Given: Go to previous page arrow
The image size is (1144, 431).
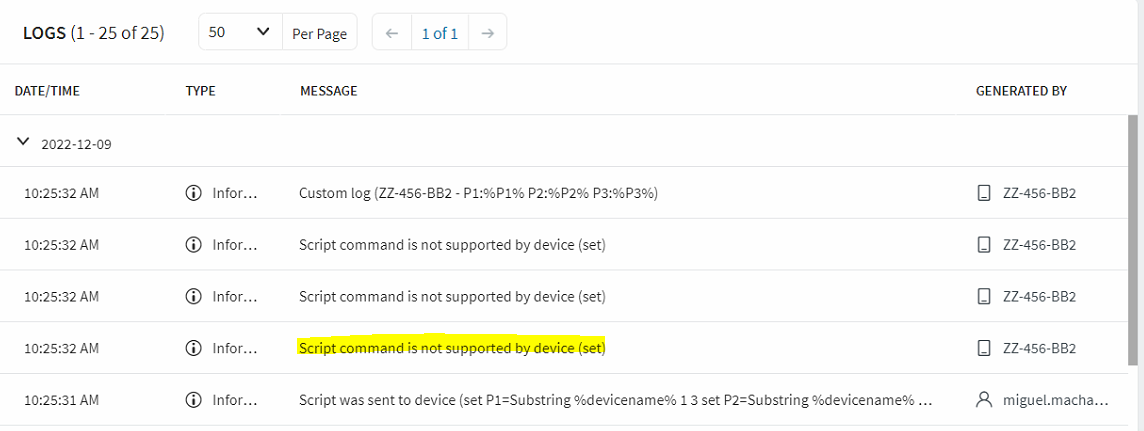Looking at the screenshot, I should point(391,33).
